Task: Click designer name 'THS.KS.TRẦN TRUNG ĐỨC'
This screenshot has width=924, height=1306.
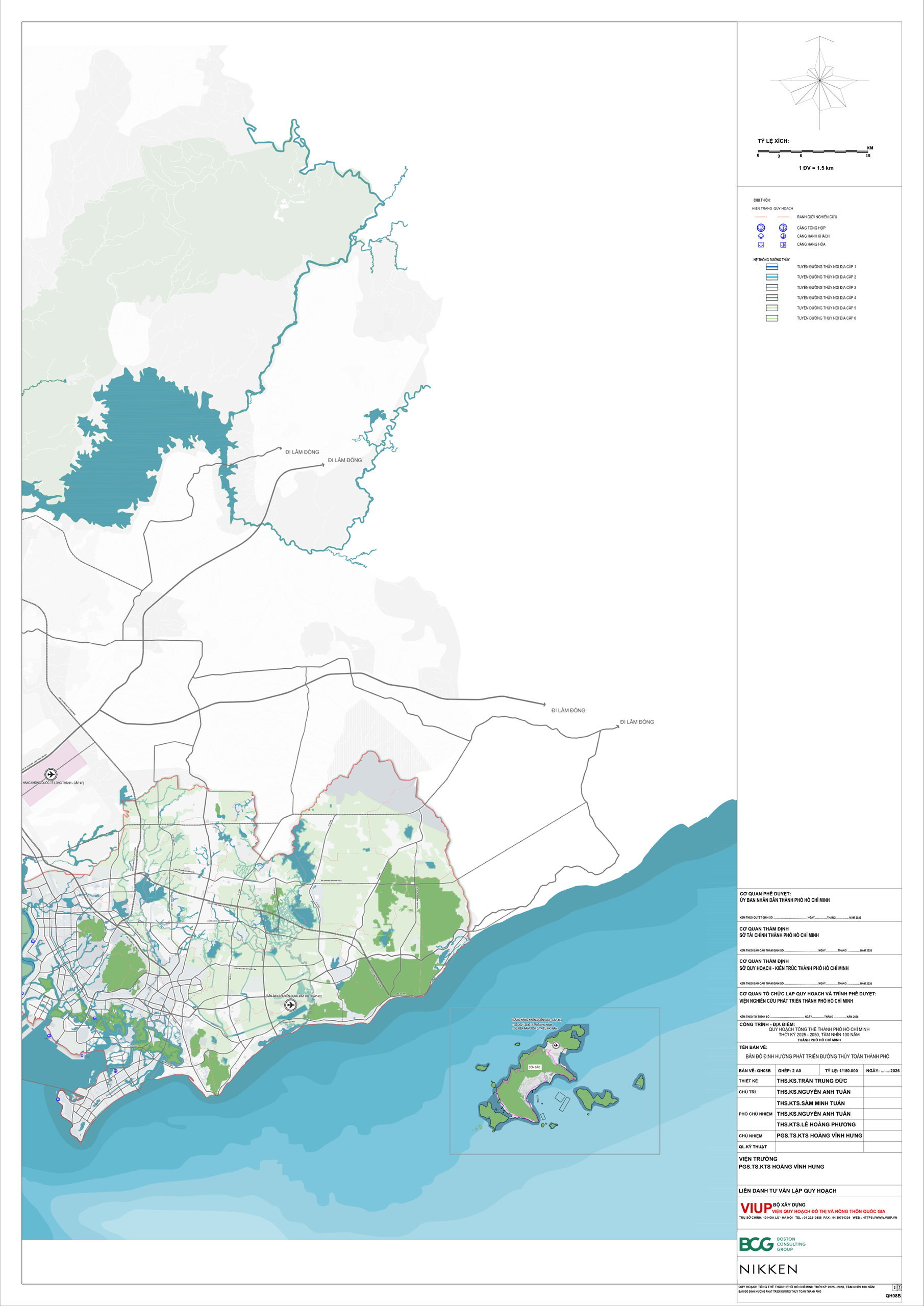Action: pyautogui.click(x=812, y=1081)
